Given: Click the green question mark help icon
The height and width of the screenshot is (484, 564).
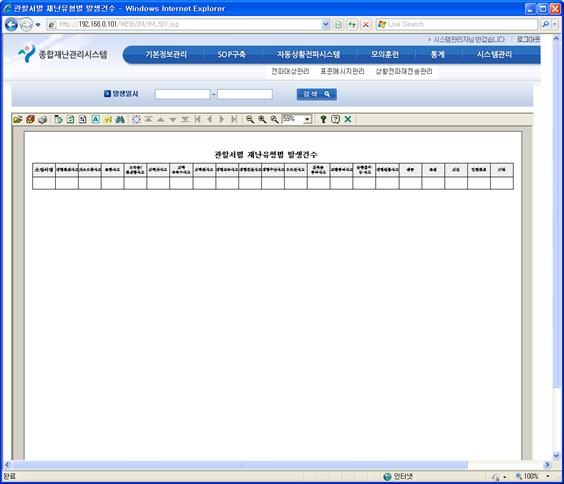Looking at the screenshot, I should coord(323,119).
